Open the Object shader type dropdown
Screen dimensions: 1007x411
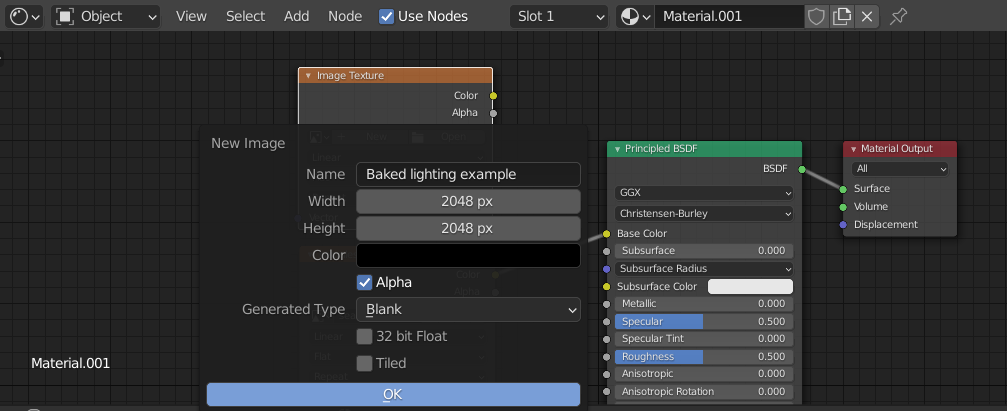point(106,16)
